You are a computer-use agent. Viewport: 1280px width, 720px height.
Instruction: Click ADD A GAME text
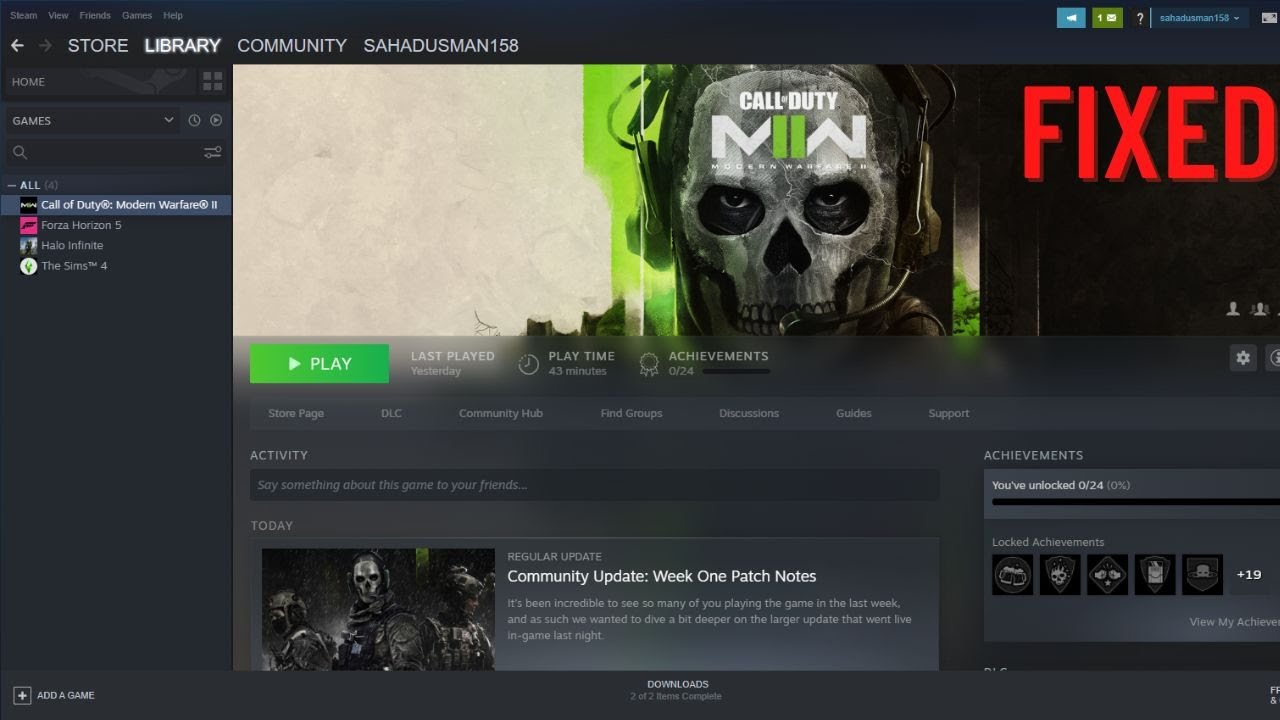[66, 695]
